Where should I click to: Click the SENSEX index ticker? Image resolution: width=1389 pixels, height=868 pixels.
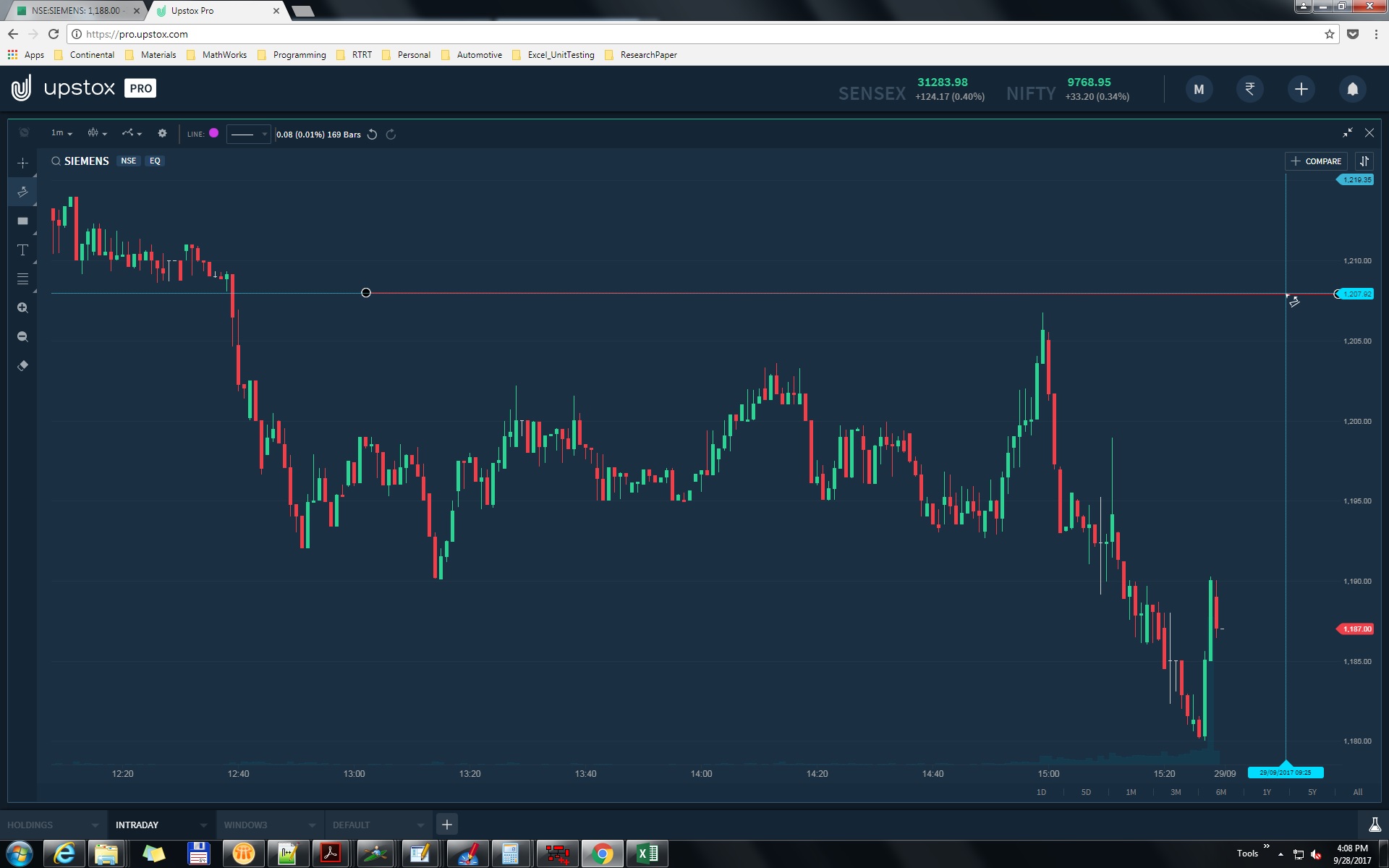click(912, 89)
